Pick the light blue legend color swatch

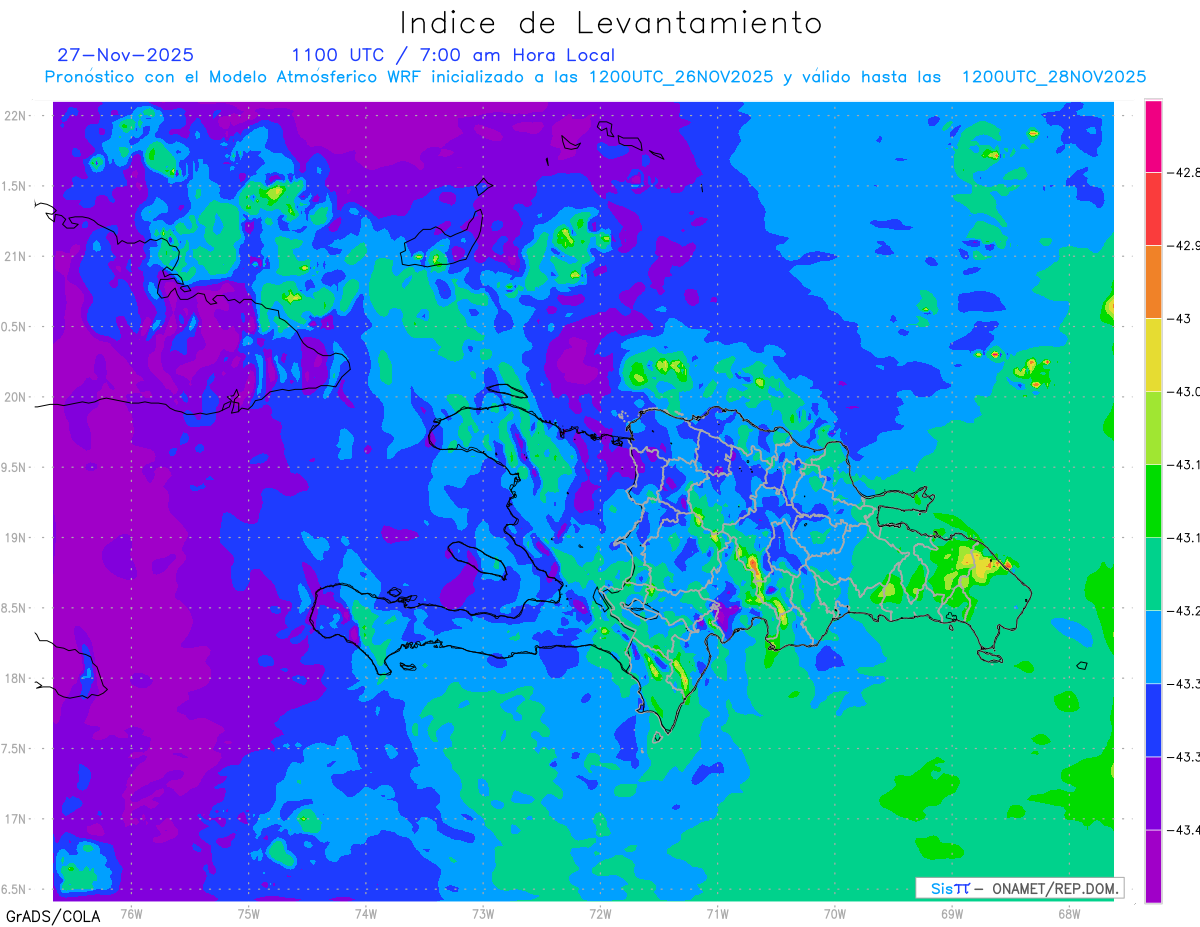point(1153,647)
